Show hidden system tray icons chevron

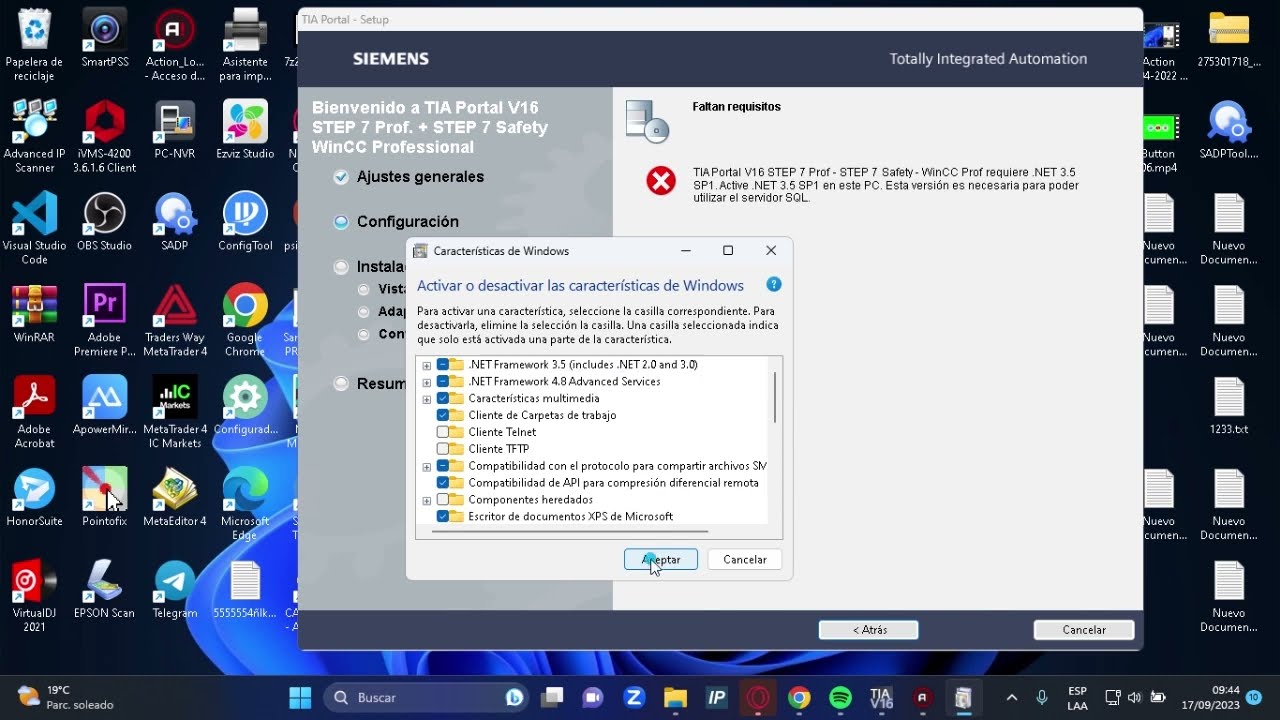tap(1011, 697)
